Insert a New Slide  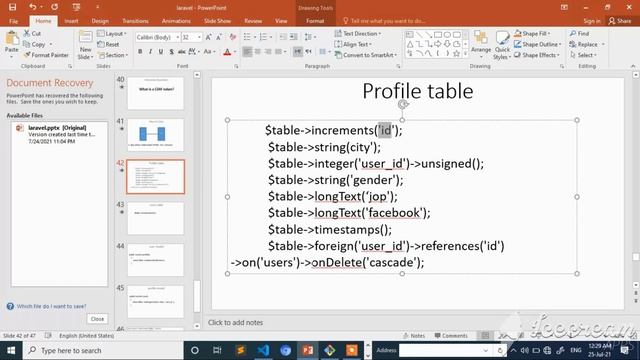click(85, 45)
